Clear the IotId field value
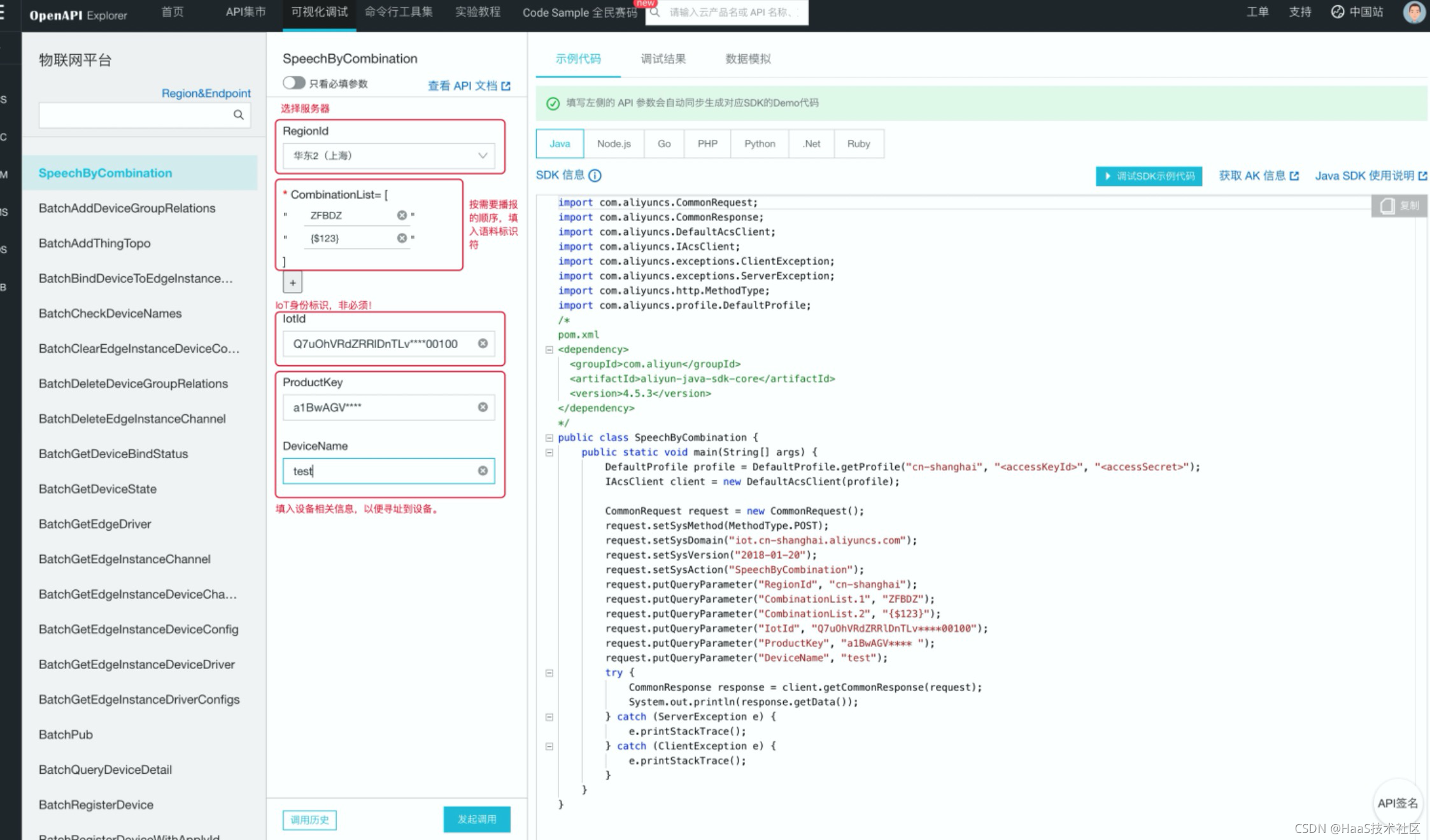Image resolution: width=1430 pixels, height=840 pixels. point(483,344)
